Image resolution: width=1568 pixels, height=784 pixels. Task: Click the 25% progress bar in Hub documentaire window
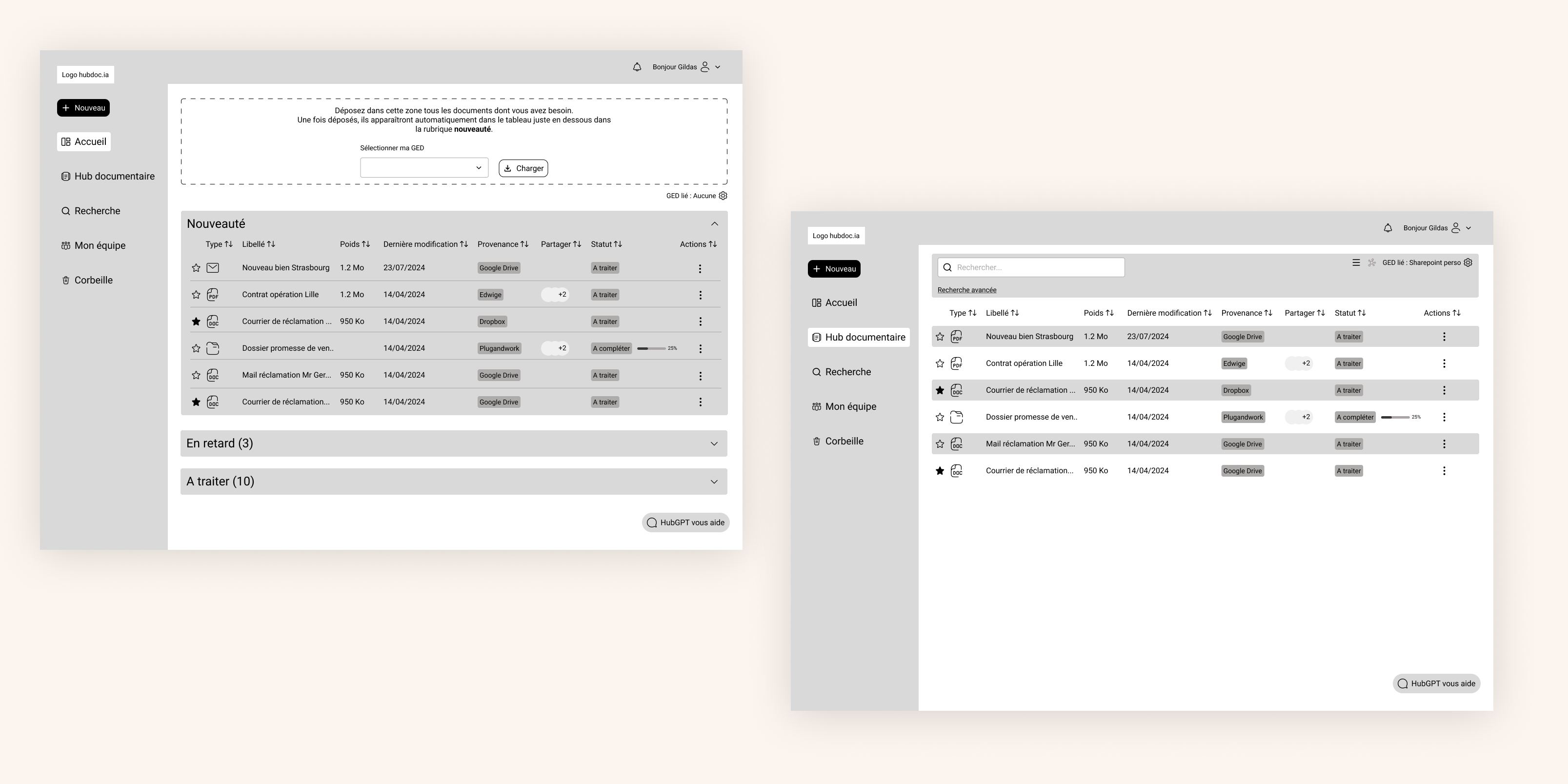[1395, 417]
